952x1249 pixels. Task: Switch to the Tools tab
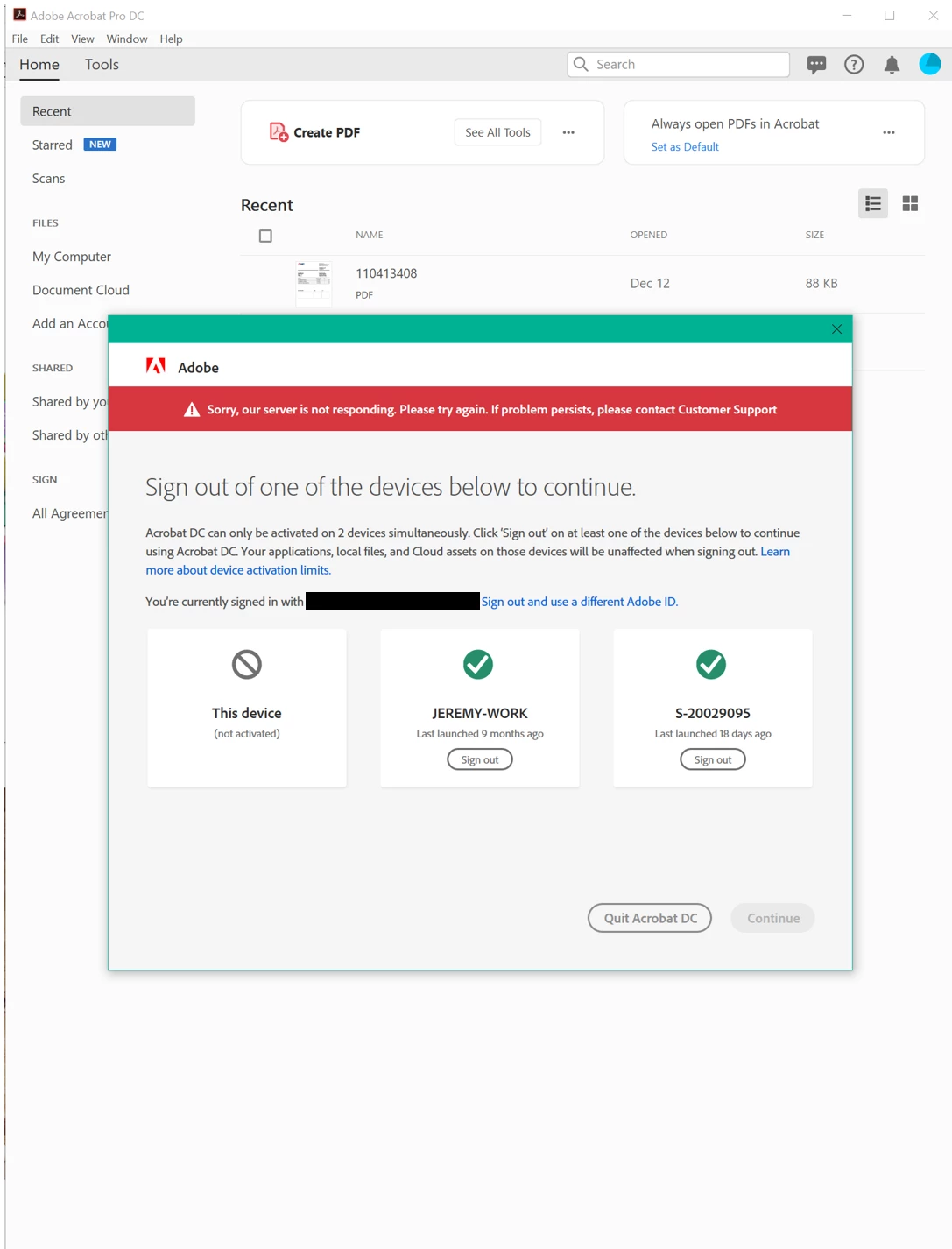tap(102, 65)
